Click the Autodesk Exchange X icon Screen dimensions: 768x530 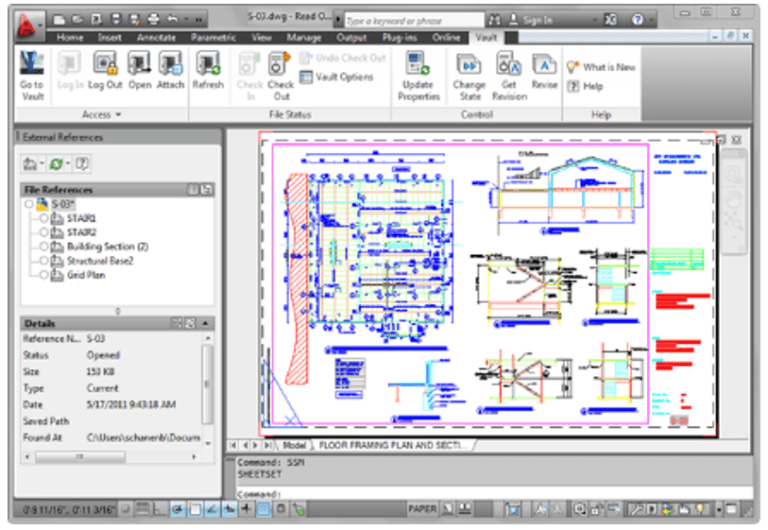610,20
